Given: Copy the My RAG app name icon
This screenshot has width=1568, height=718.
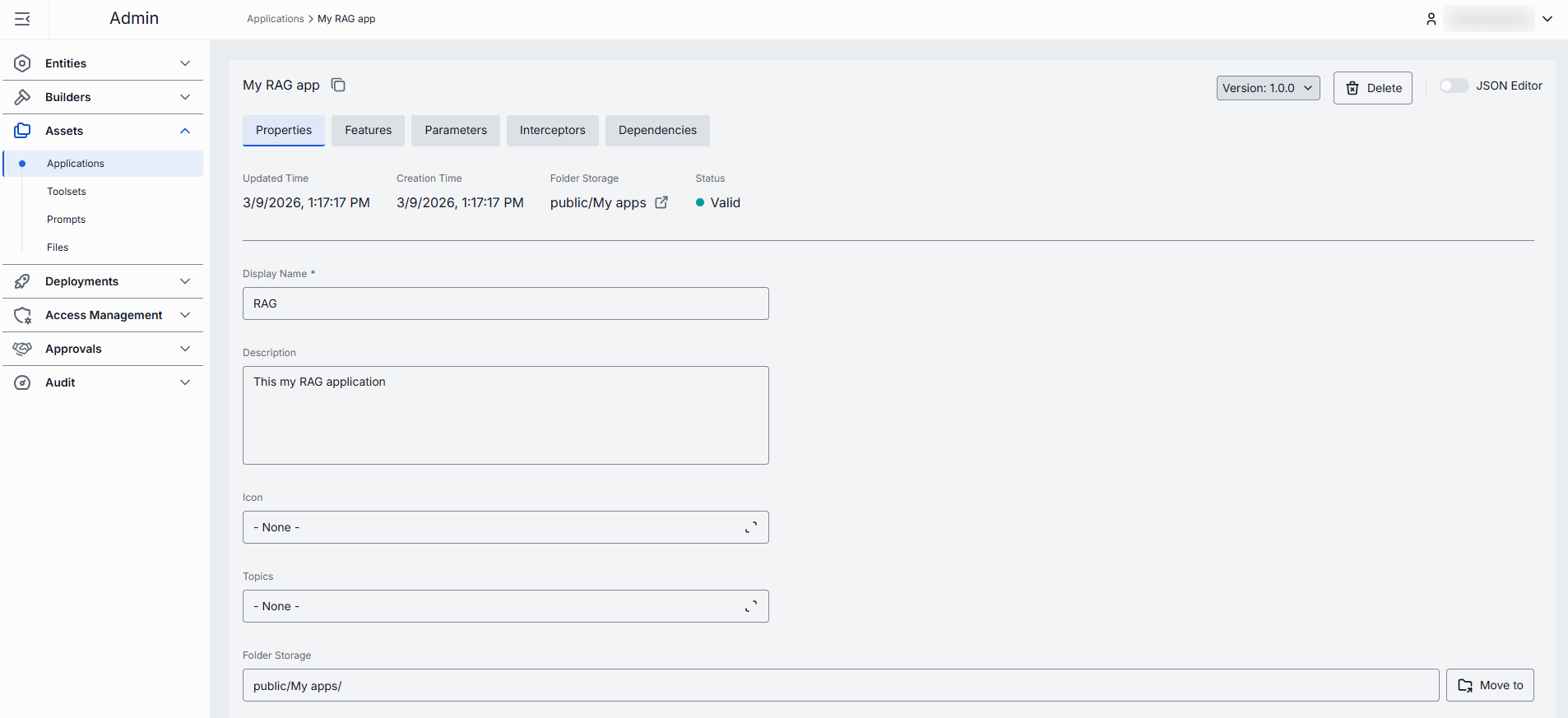Looking at the screenshot, I should point(338,86).
